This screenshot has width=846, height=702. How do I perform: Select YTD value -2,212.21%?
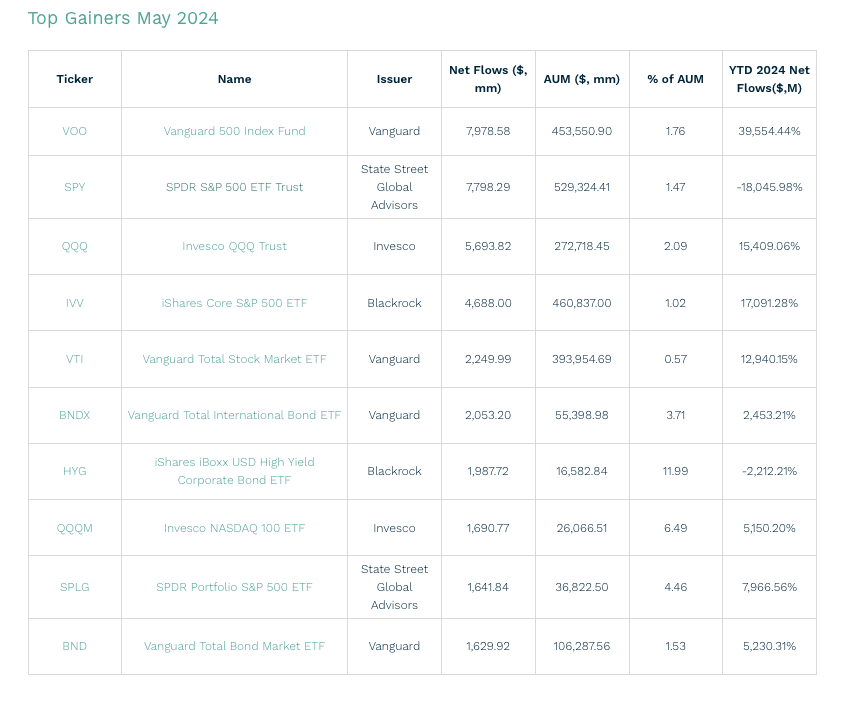(769, 472)
